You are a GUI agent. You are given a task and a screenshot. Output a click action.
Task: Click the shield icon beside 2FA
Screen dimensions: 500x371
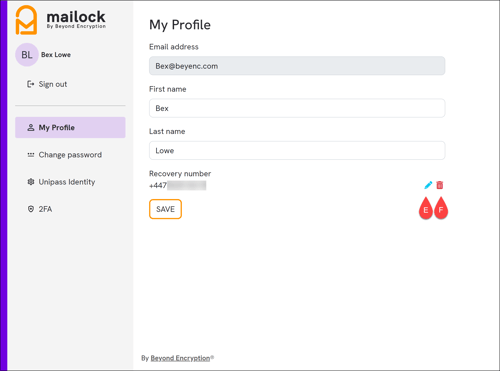[x=31, y=209]
